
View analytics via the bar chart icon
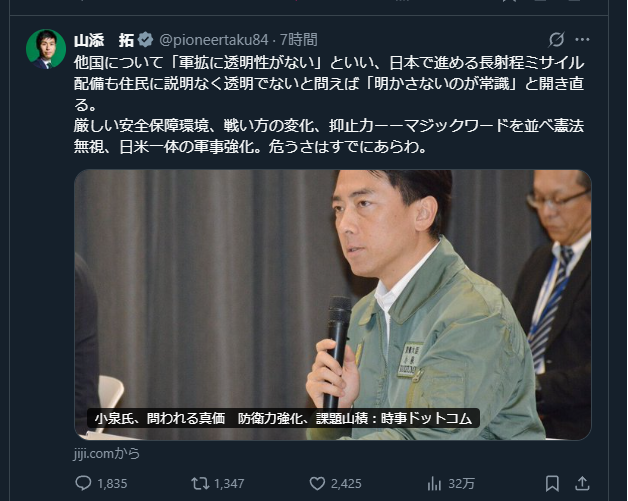coord(434,483)
